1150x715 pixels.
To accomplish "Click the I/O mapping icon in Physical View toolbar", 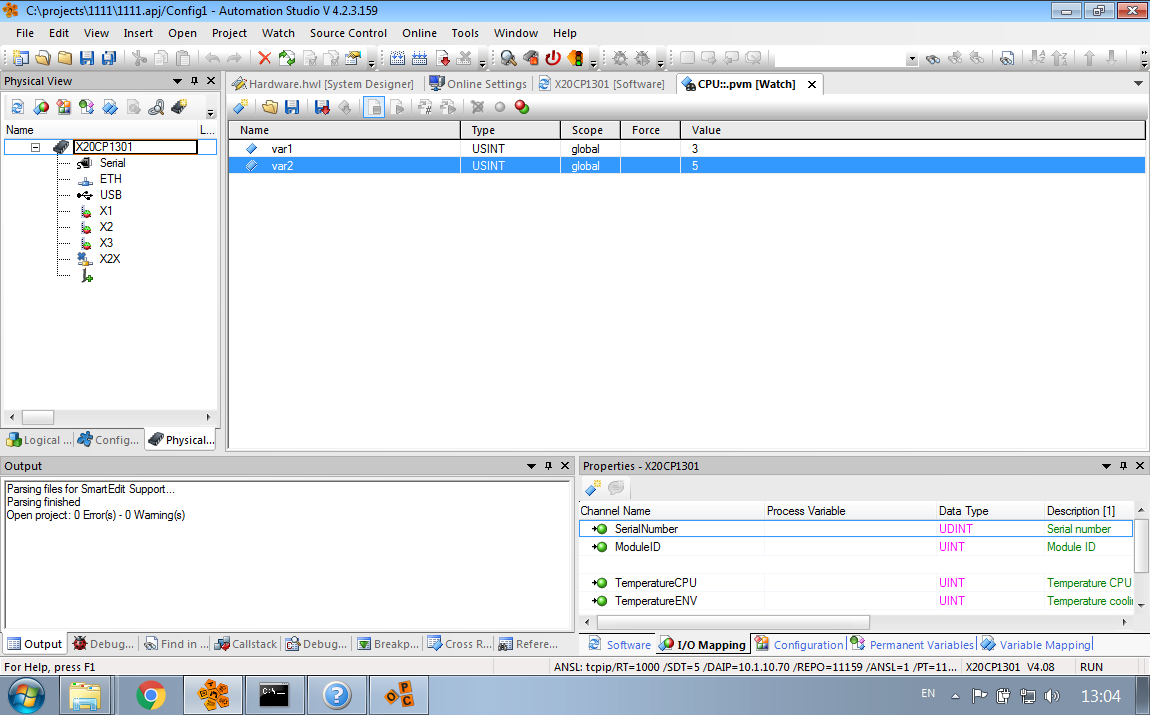I will click(x=41, y=107).
